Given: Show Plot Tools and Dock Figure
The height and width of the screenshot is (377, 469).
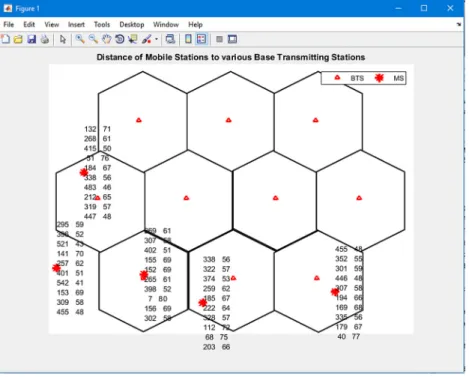Looking at the screenshot, I should pos(232,39).
